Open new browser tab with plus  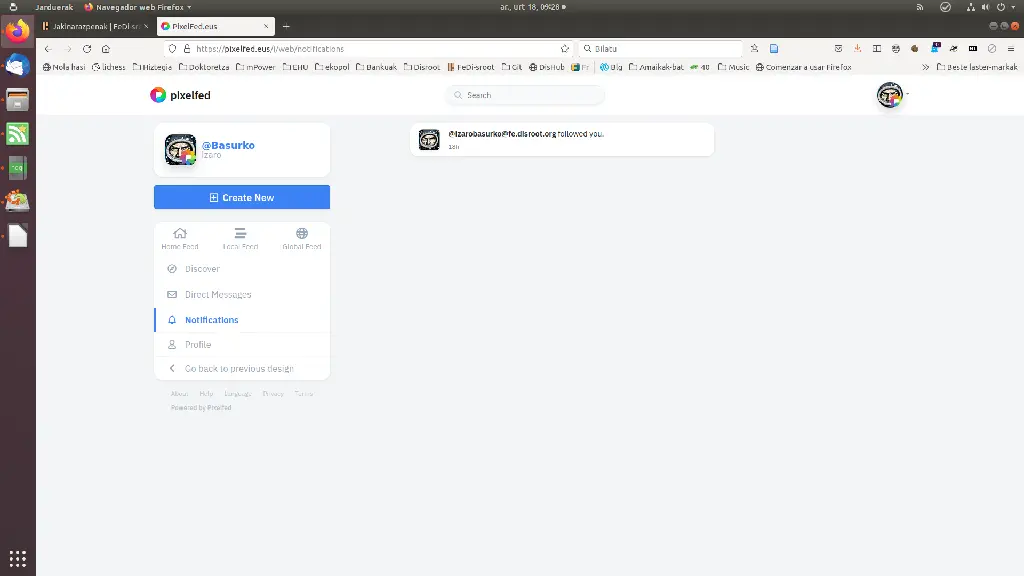click(x=286, y=26)
